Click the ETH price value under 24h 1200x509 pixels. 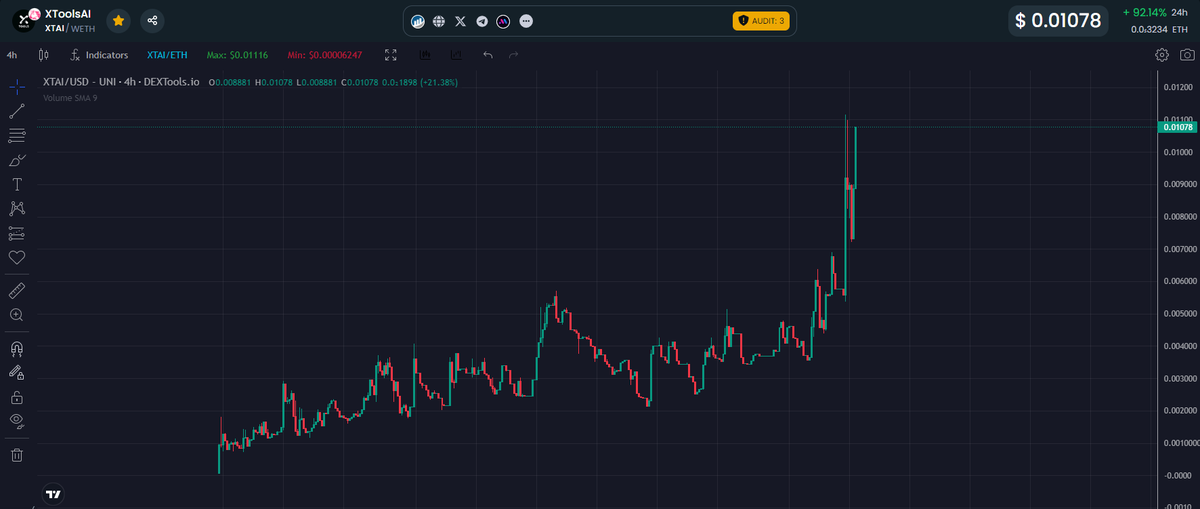coord(1161,29)
